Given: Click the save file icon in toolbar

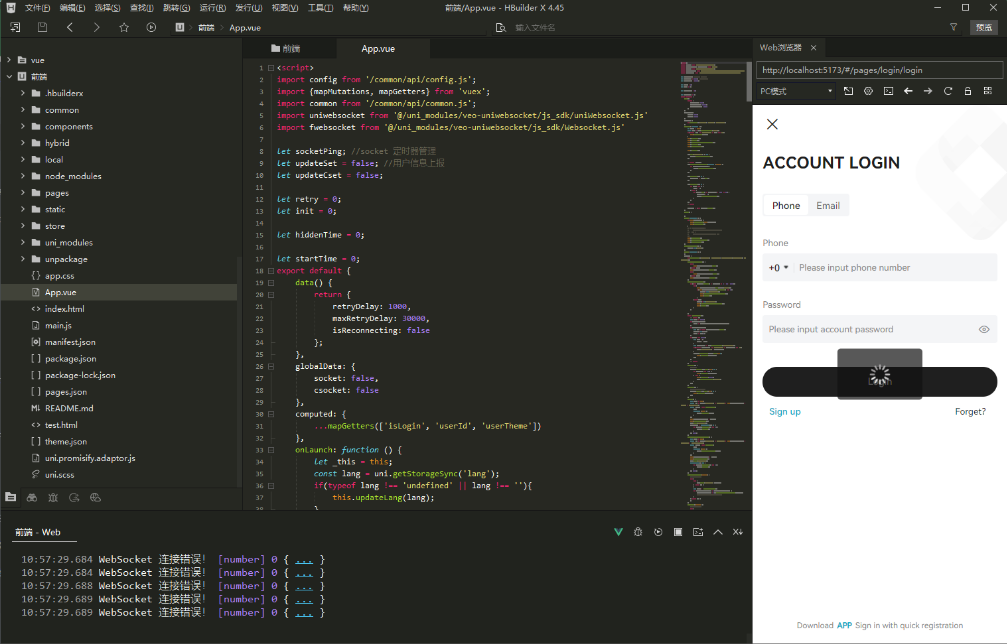Looking at the screenshot, I should (42, 27).
